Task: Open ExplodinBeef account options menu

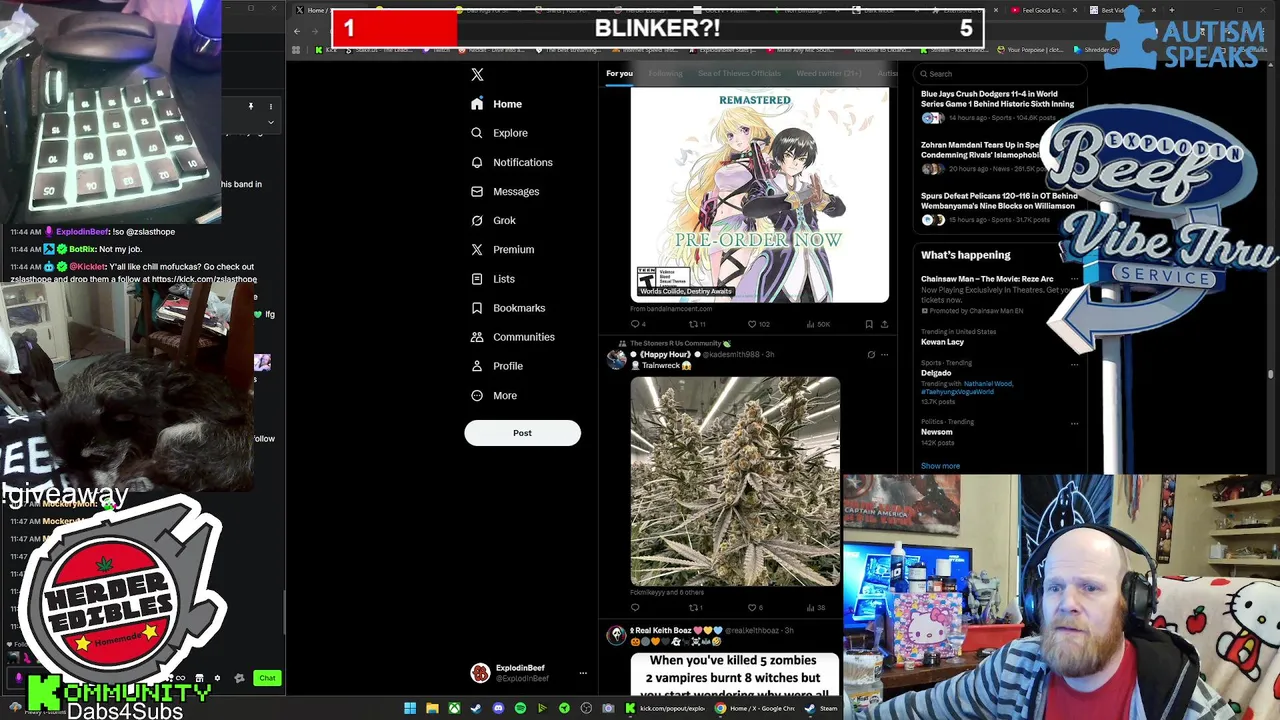Action: 583,673
